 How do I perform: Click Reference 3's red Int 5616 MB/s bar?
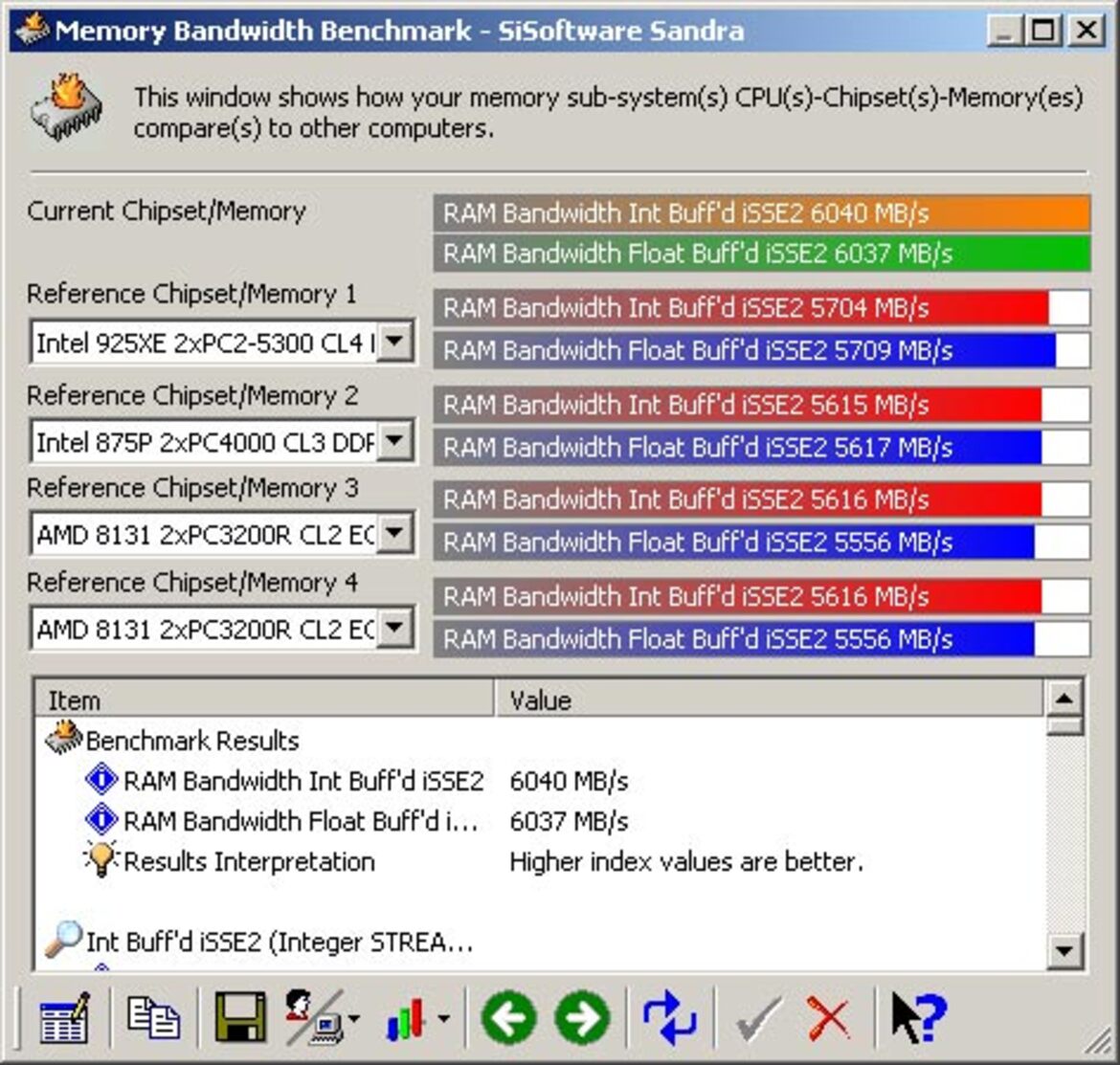762,499
